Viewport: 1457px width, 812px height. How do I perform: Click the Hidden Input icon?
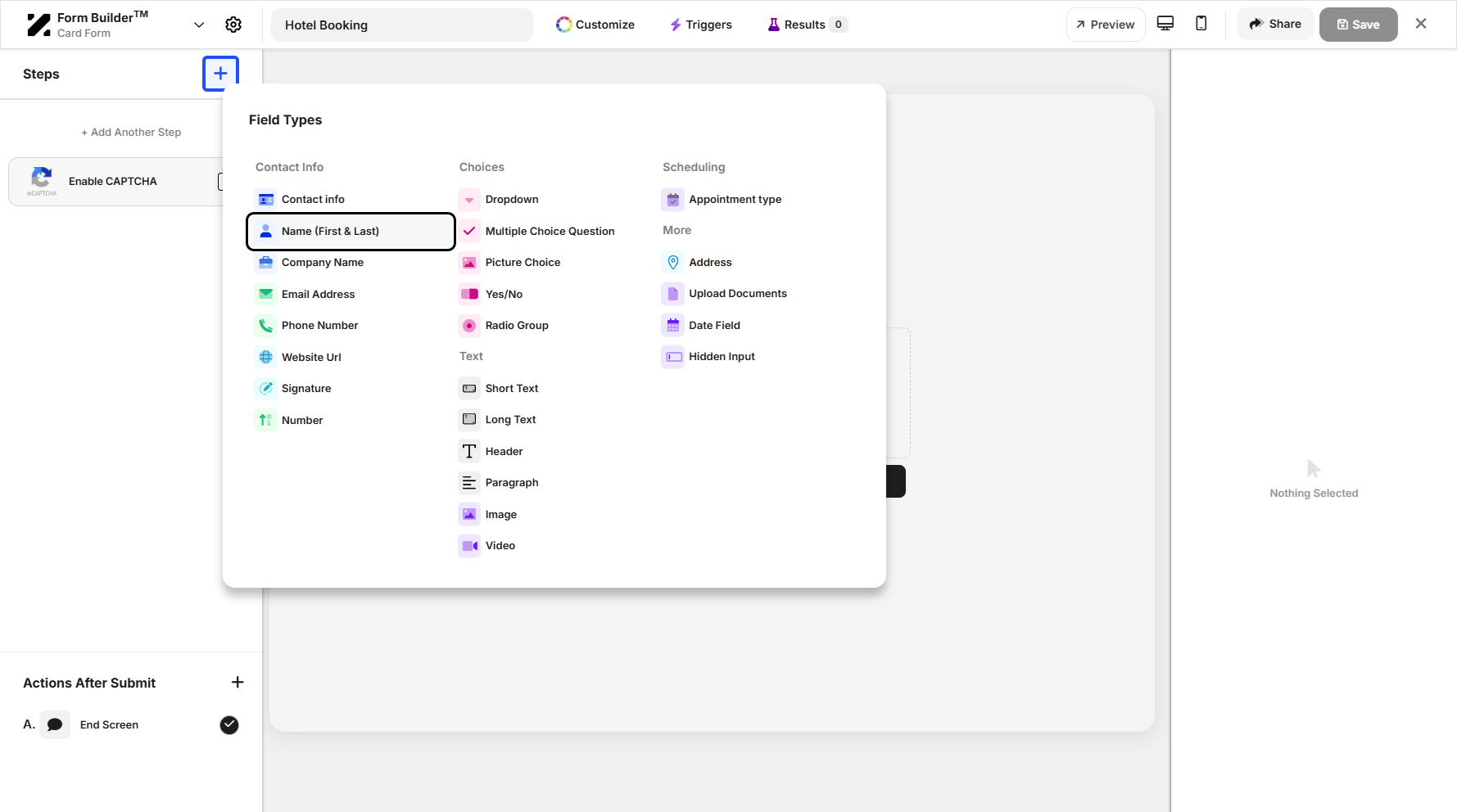tap(672, 356)
